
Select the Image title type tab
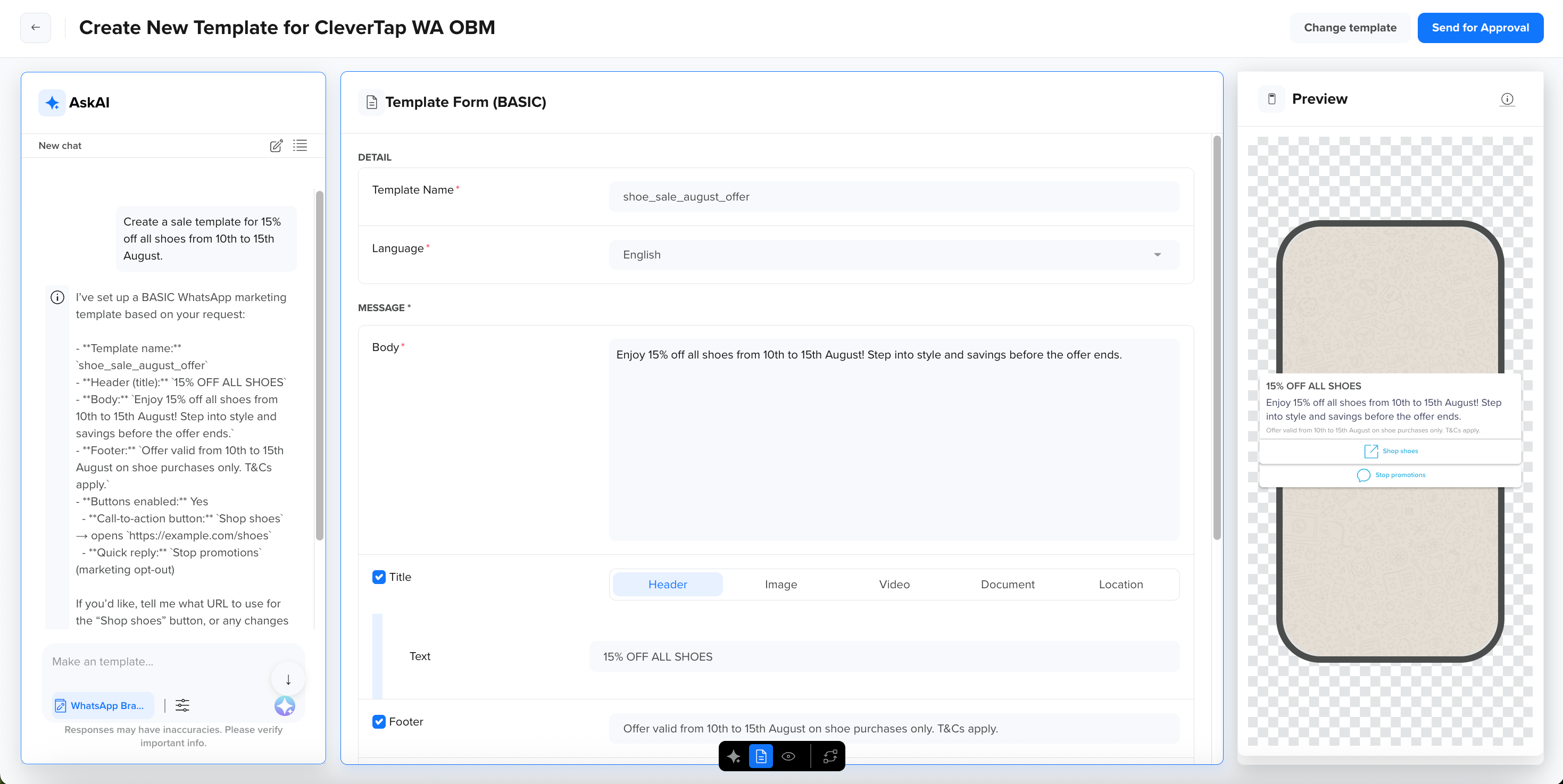coord(781,585)
